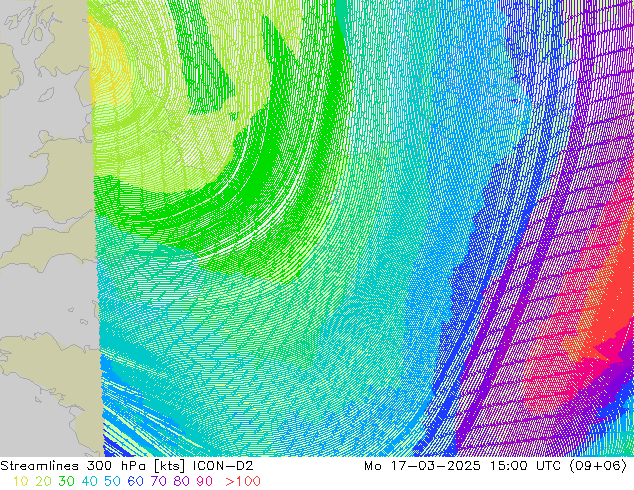Click the green '30' knots legend value
Screen dimensions: 634x490
pos(66,481)
